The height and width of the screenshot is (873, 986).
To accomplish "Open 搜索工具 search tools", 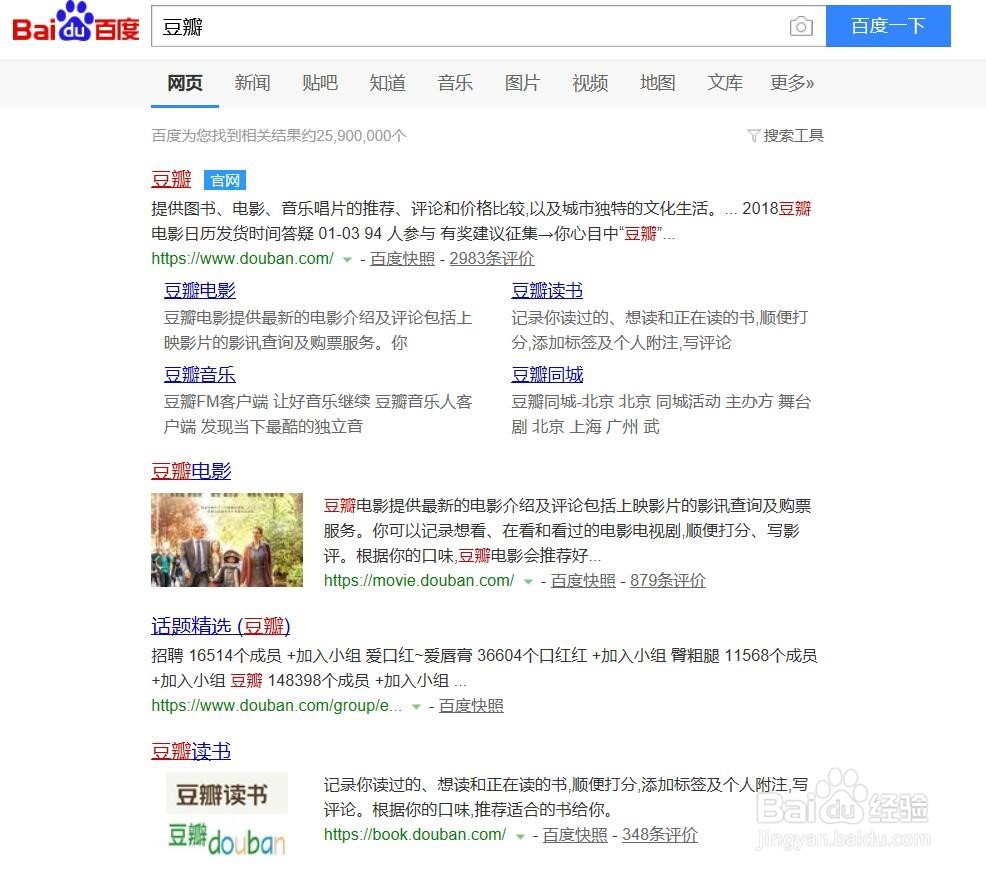I will pyautogui.click(x=793, y=135).
